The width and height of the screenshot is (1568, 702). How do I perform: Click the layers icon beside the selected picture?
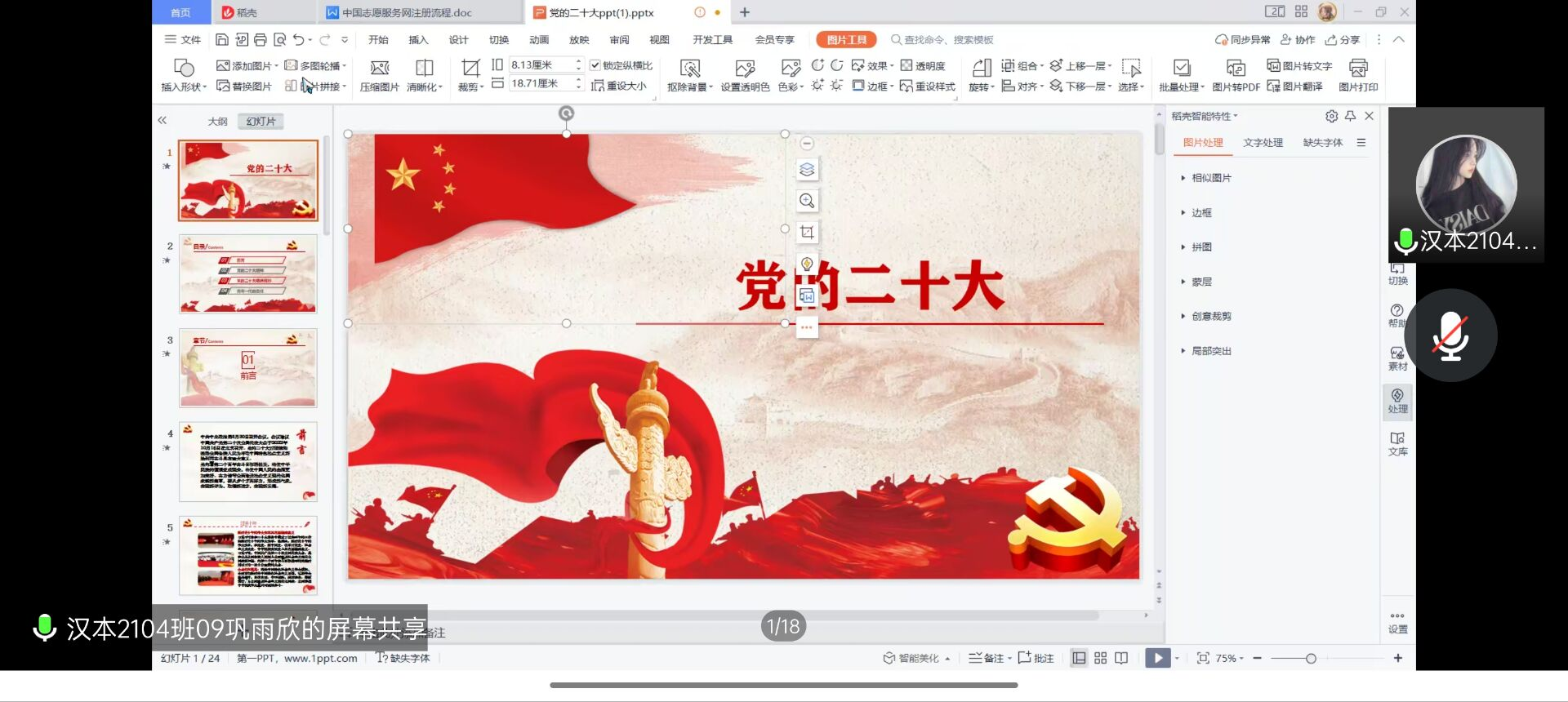807,169
